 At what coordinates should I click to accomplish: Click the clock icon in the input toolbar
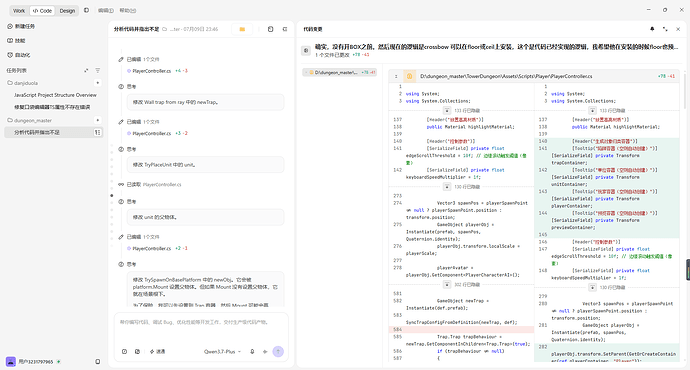coord(125,352)
